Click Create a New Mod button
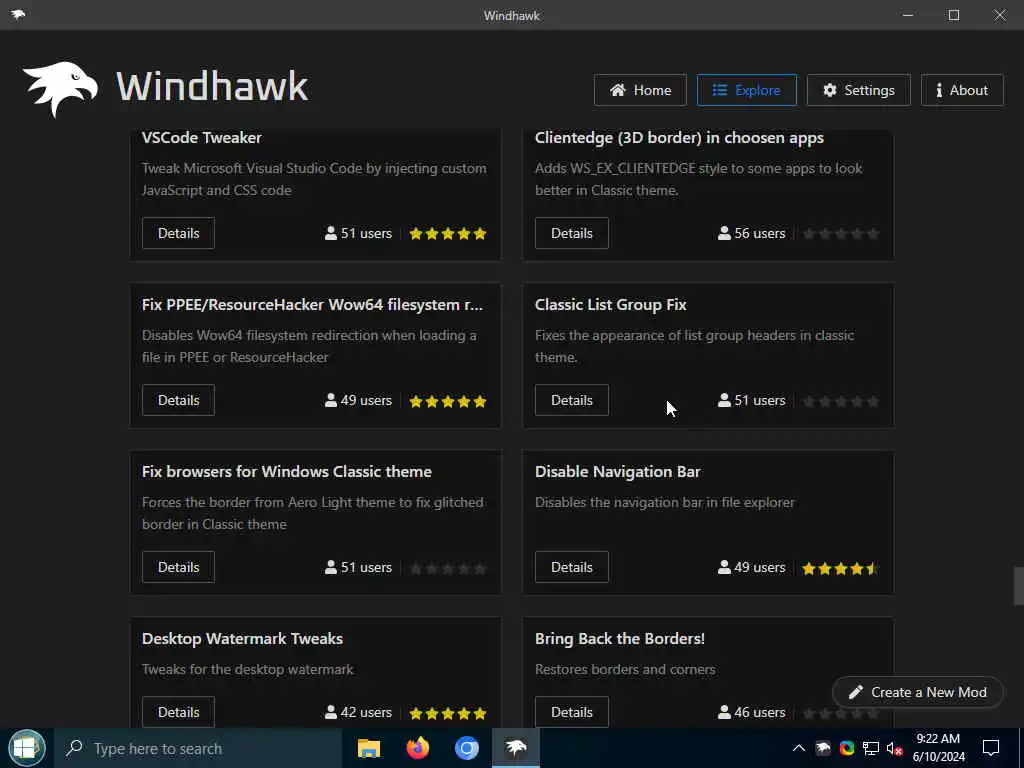 click(918, 692)
